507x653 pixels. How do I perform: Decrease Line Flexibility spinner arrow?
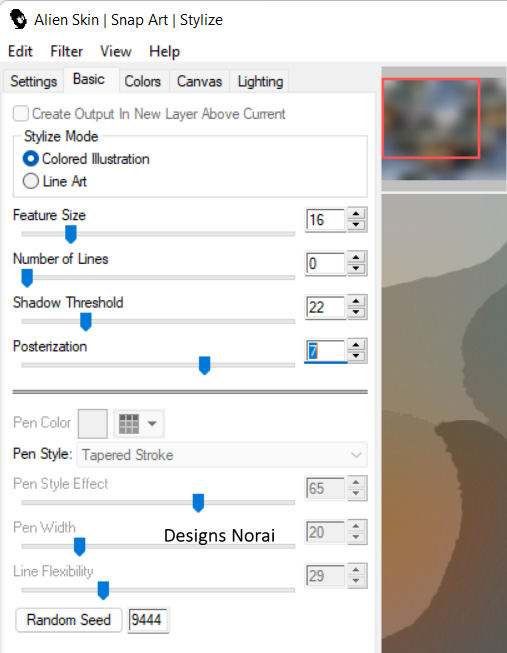[x=356, y=581]
